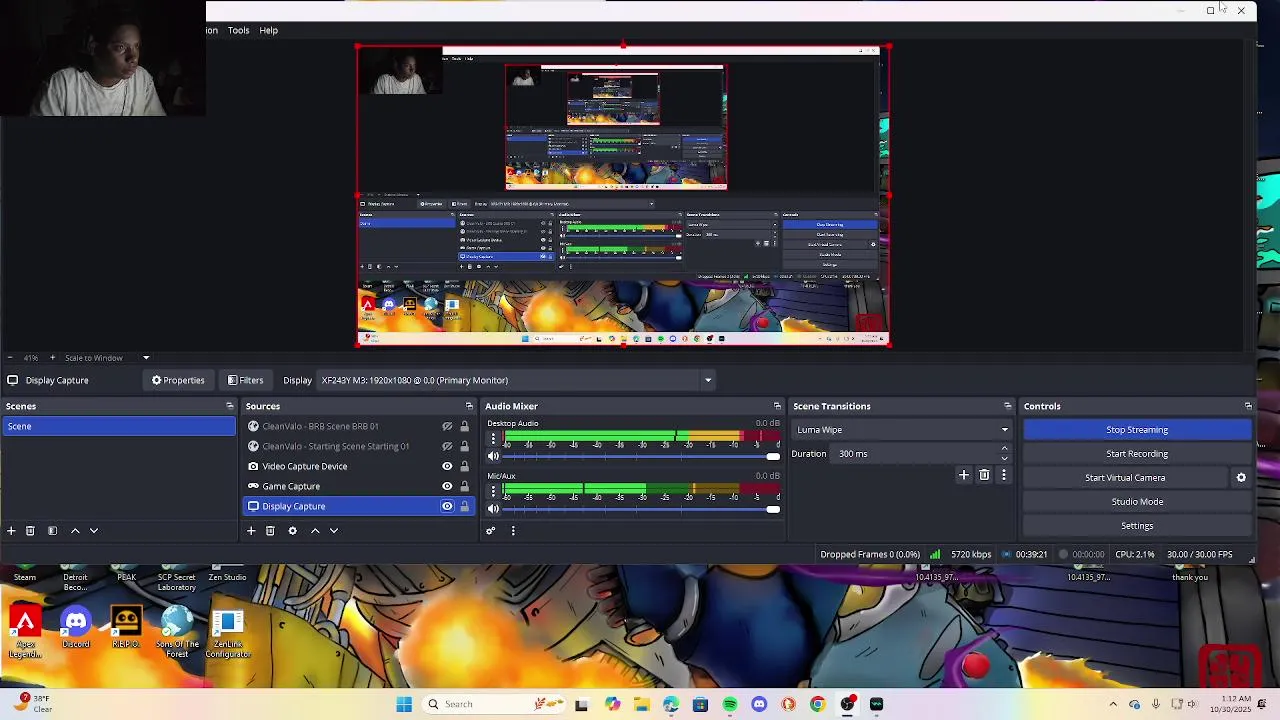Adjust Desktop Audio volume slider
1280x720 pixels.
641,457
